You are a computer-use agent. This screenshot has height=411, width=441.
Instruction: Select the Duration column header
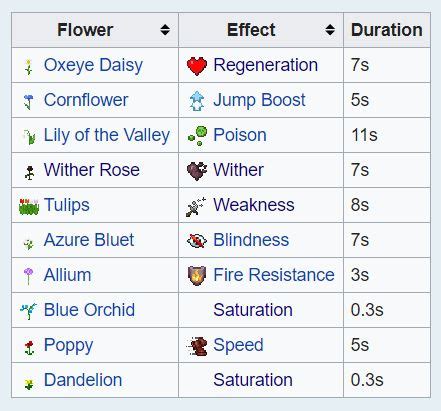pos(387,30)
